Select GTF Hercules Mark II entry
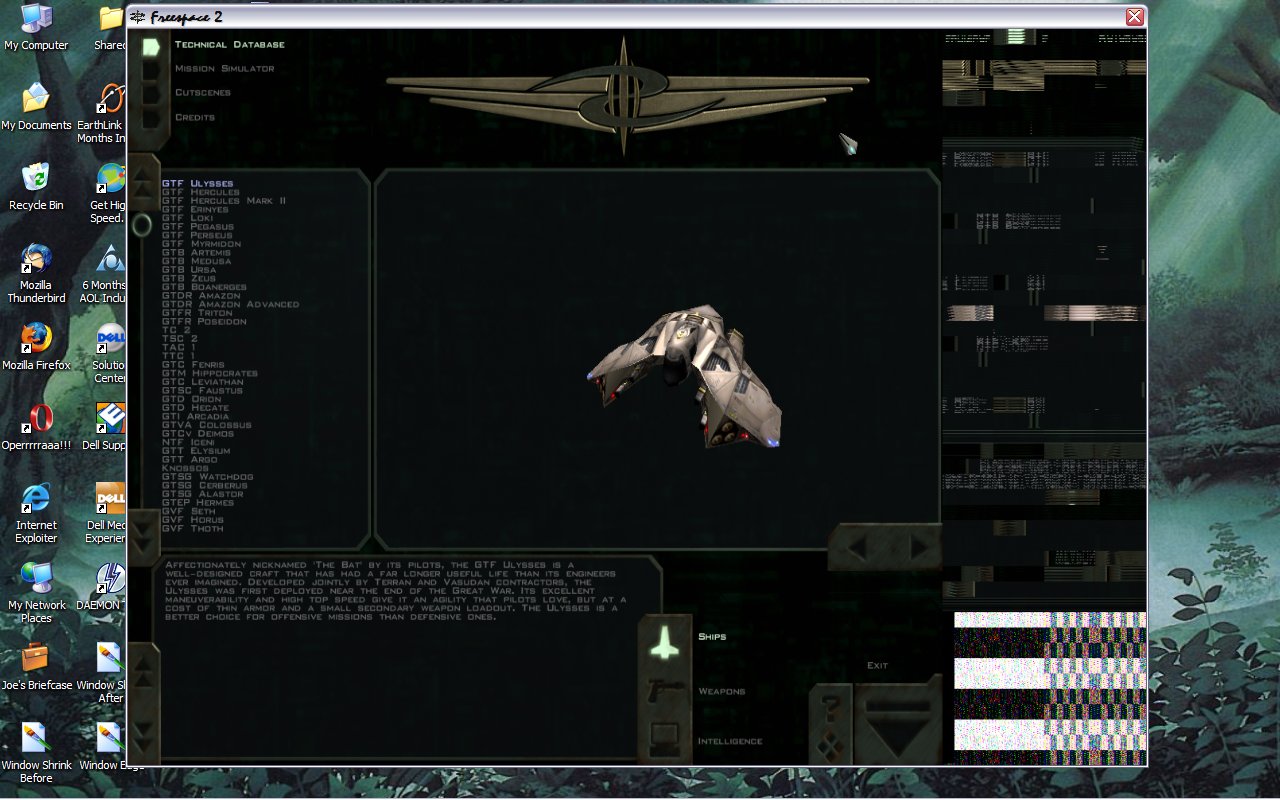 tap(224, 201)
